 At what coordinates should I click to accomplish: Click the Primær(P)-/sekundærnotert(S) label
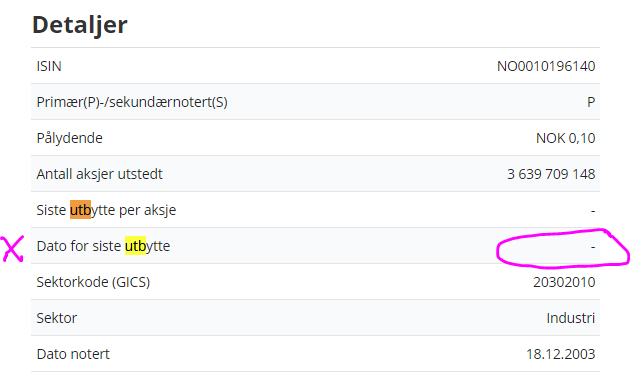[x=132, y=102]
